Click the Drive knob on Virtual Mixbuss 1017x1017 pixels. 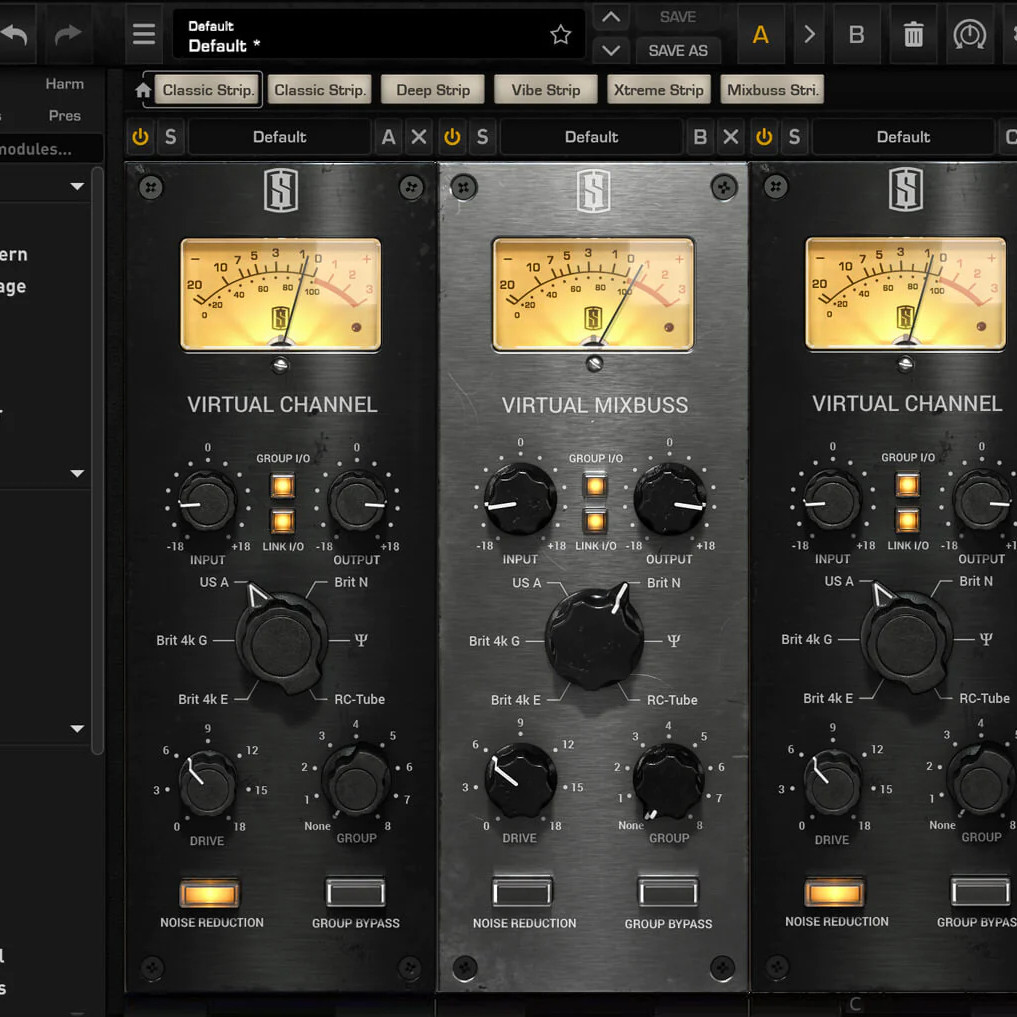(520, 780)
